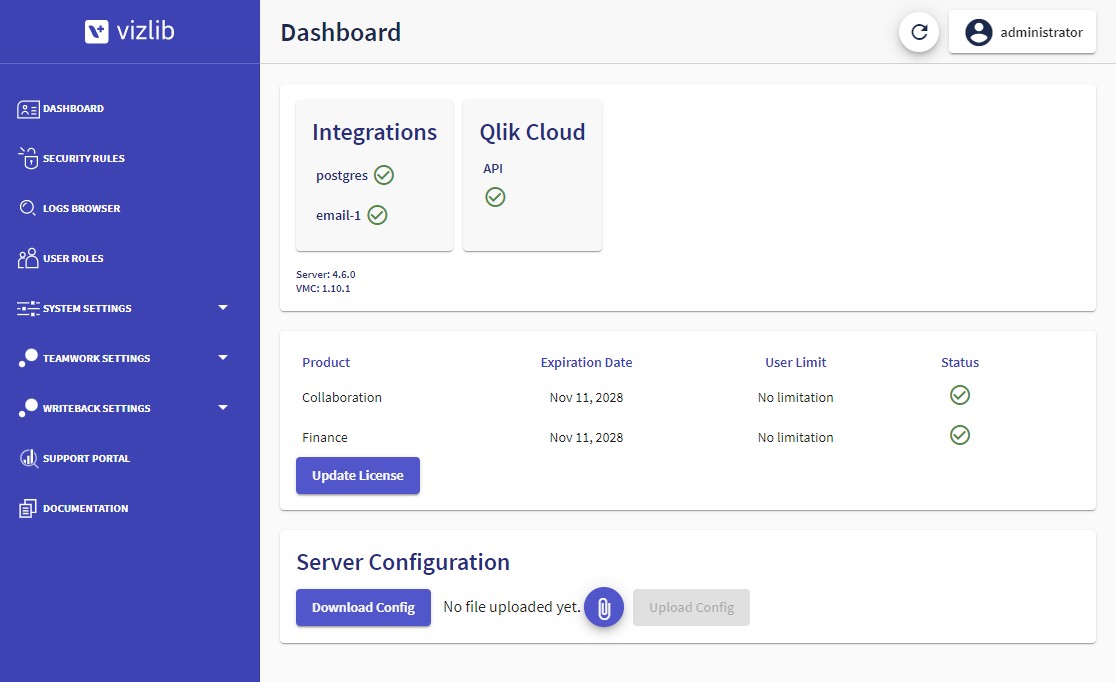The image size is (1116, 682).
Task: Go to Security Rules
Action: click(83, 159)
